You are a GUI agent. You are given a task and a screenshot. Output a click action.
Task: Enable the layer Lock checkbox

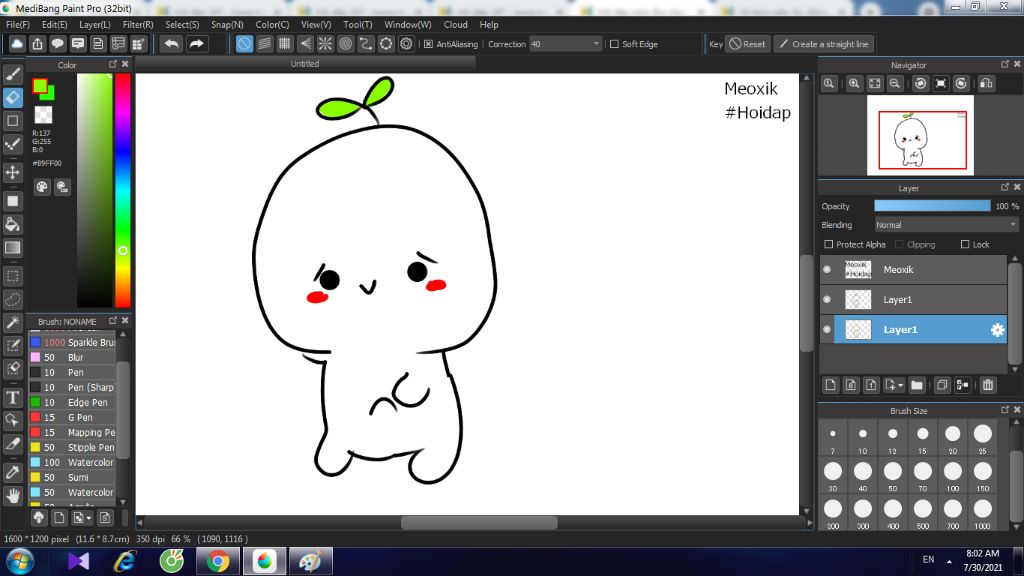click(965, 244)
